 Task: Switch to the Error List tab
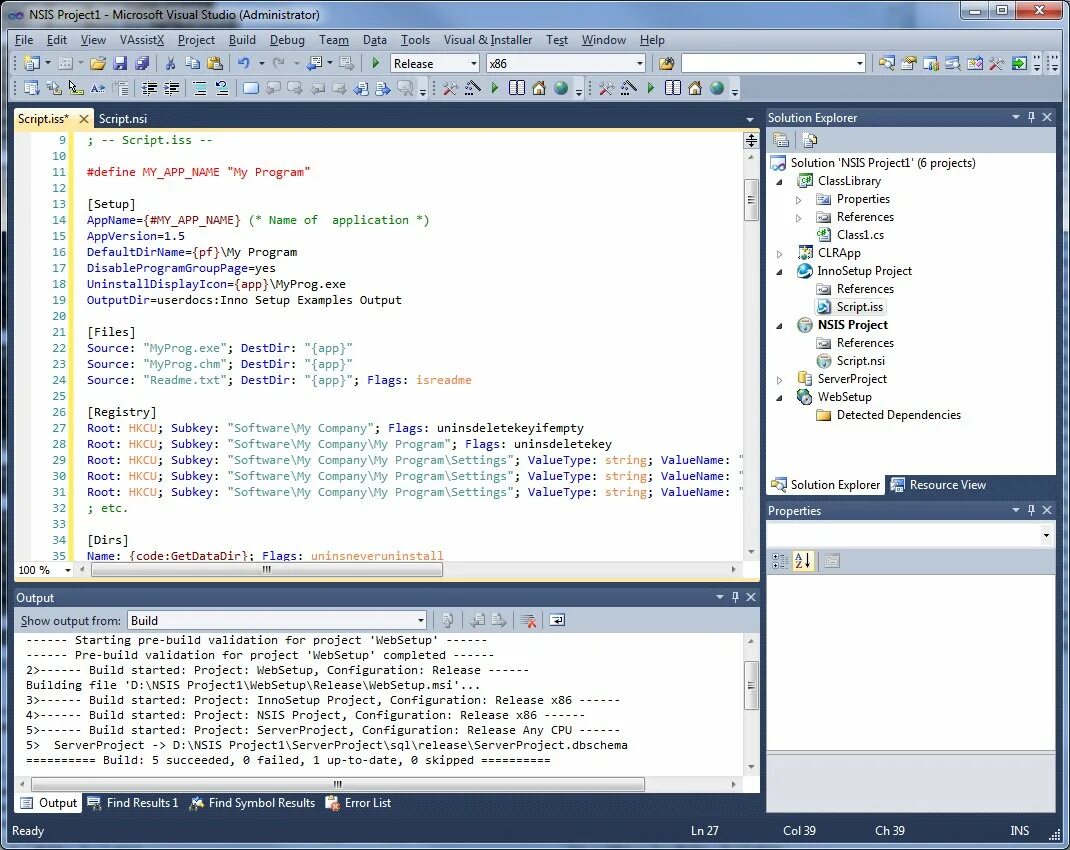[x=359, y=803]
